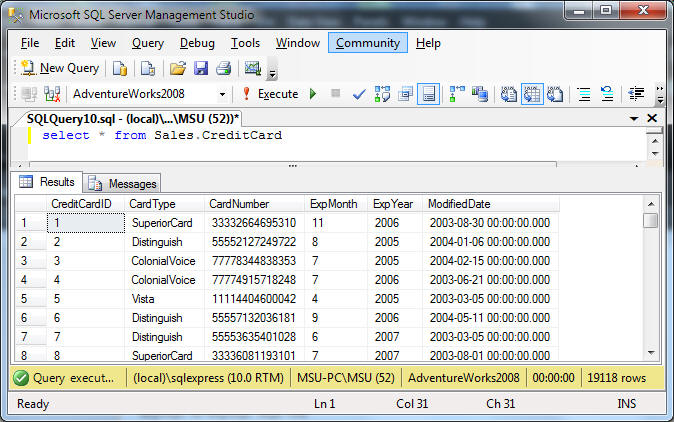Screen dimensions: 674x422
Task: Save the query with the floppy icon
Action: click(x=201, y=68)
